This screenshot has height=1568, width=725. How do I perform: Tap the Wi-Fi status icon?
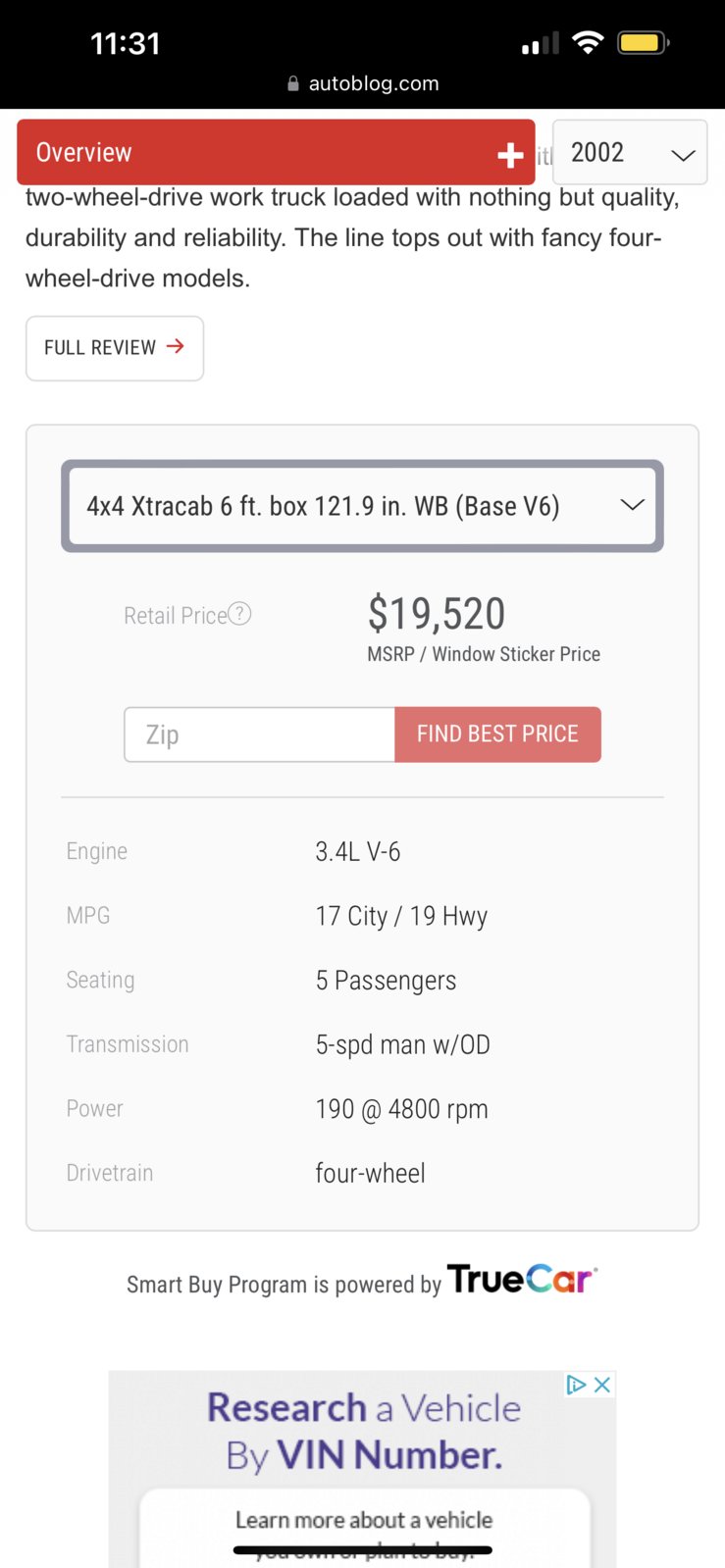click(x=588, y=42)
